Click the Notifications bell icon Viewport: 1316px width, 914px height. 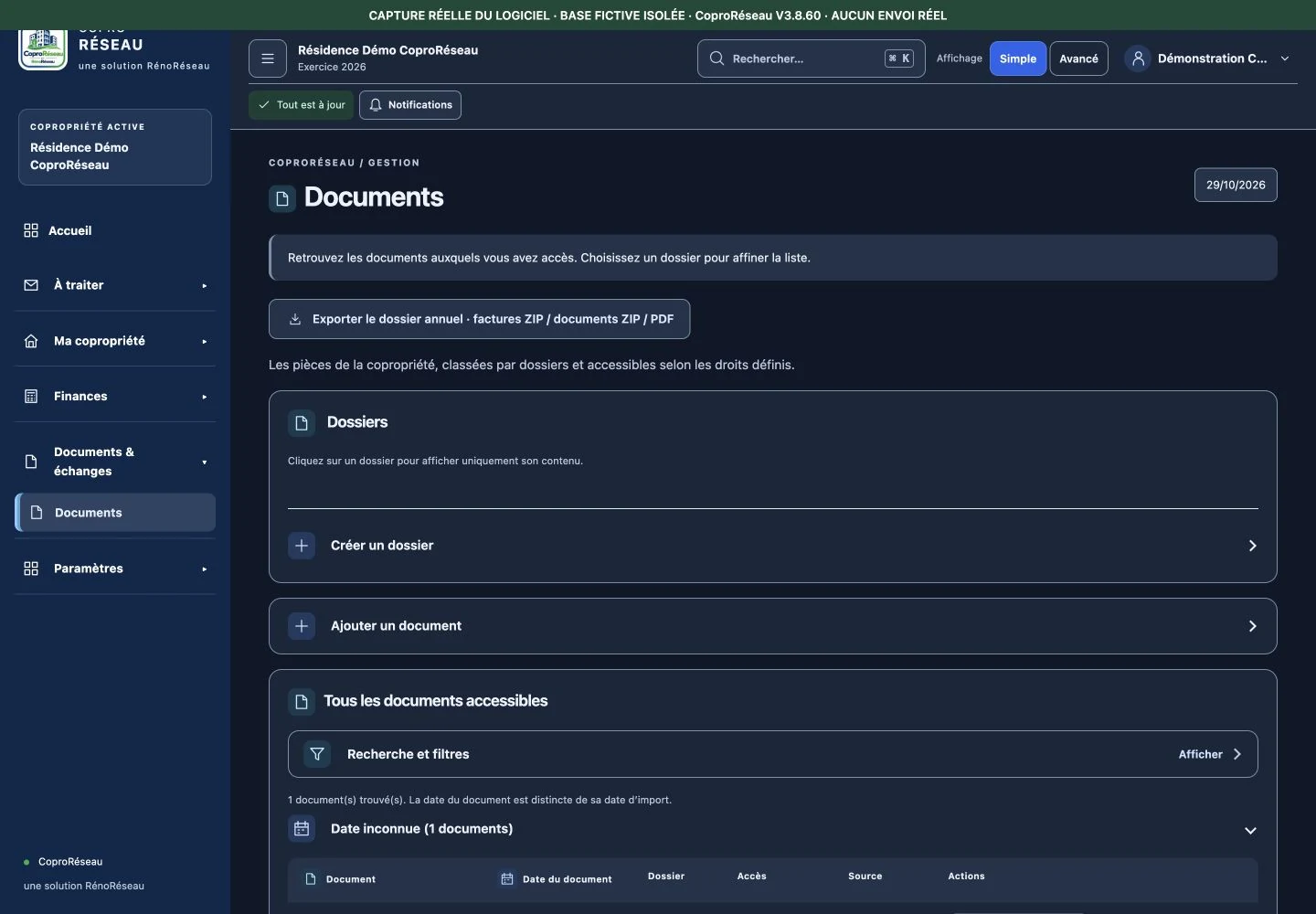[376, 105]
